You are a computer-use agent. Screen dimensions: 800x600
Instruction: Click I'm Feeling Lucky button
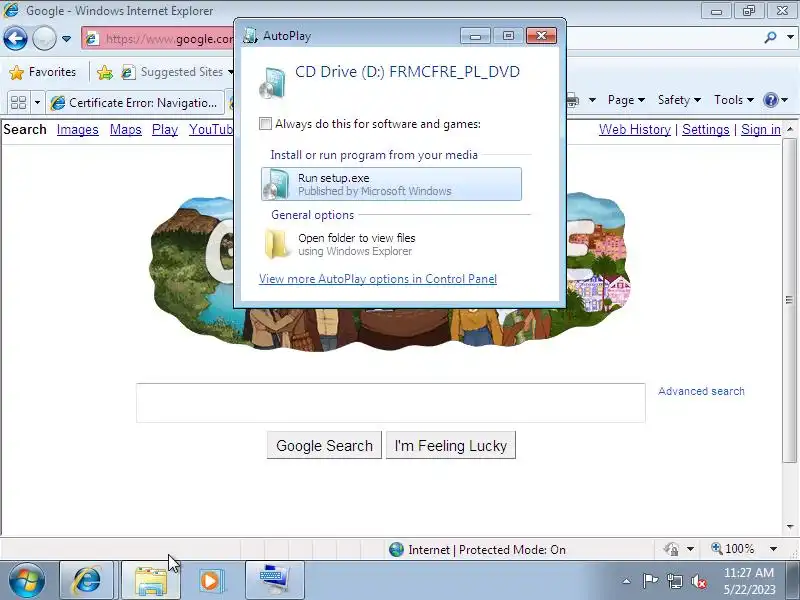(x=451, y=445)
